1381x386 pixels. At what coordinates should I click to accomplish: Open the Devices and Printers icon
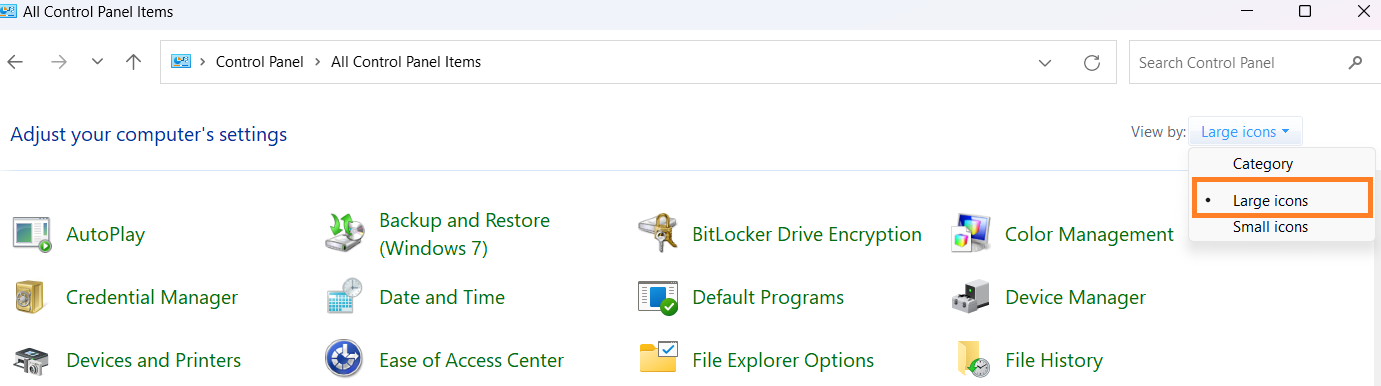coord(32,360)
